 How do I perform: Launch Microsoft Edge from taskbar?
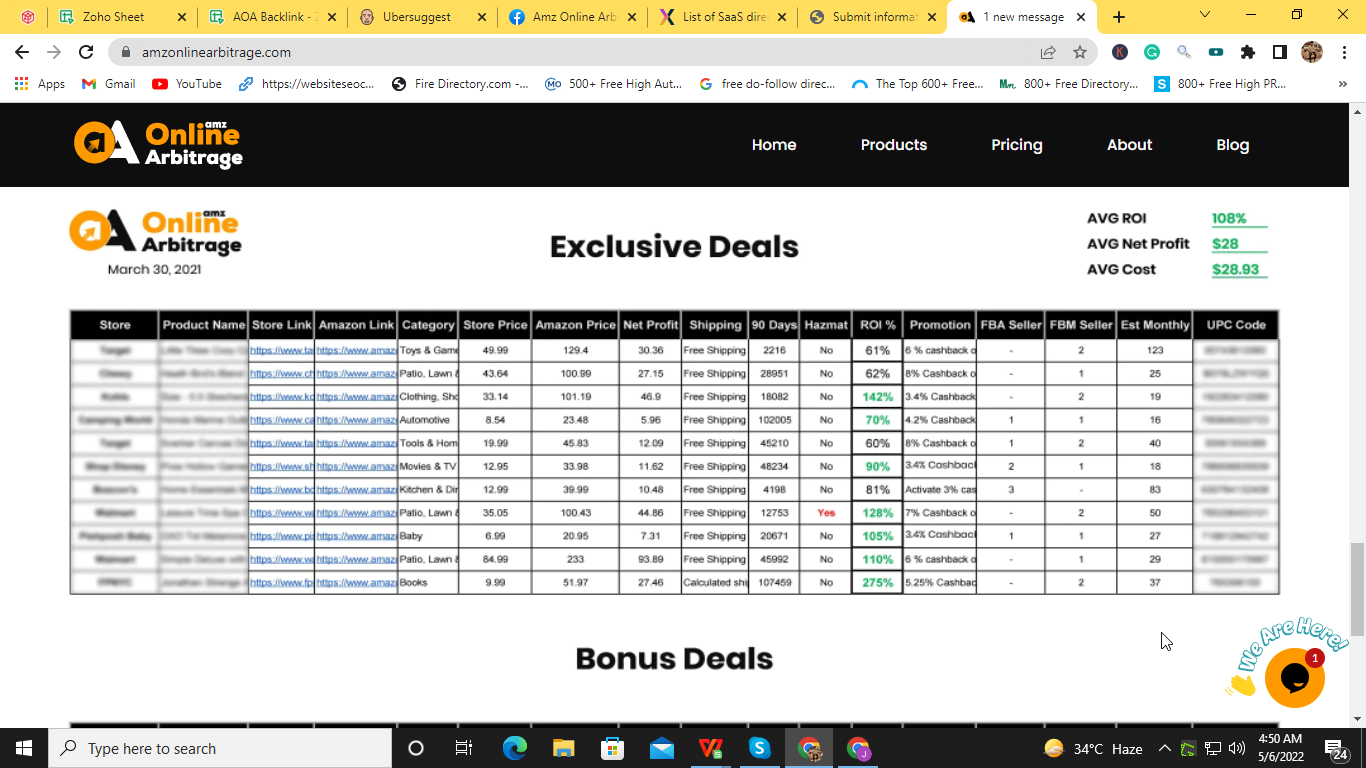click(x=514, y=748)
